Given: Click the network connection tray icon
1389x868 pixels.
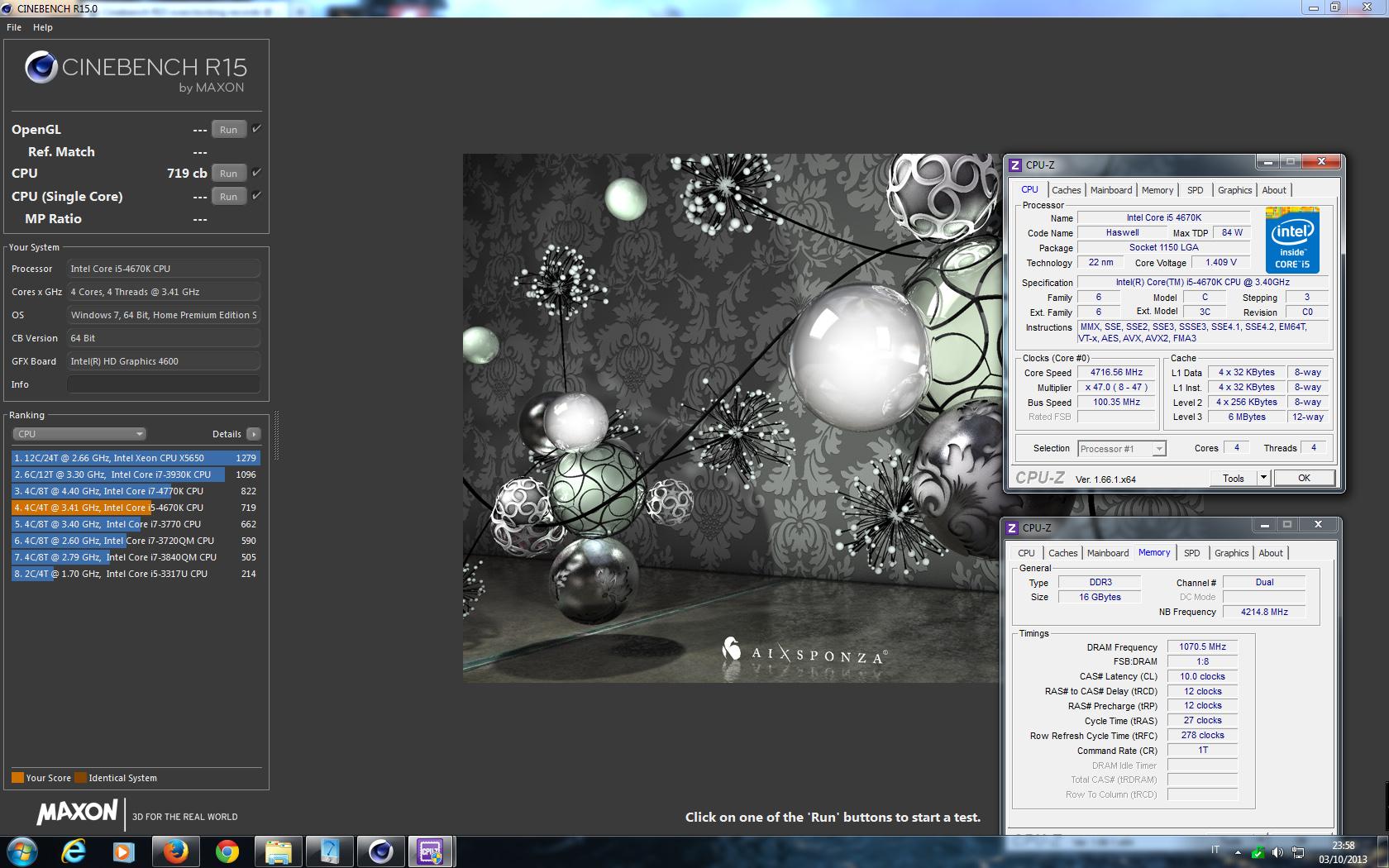Looking at the screenshot, I should click(x=1298, y=852).
